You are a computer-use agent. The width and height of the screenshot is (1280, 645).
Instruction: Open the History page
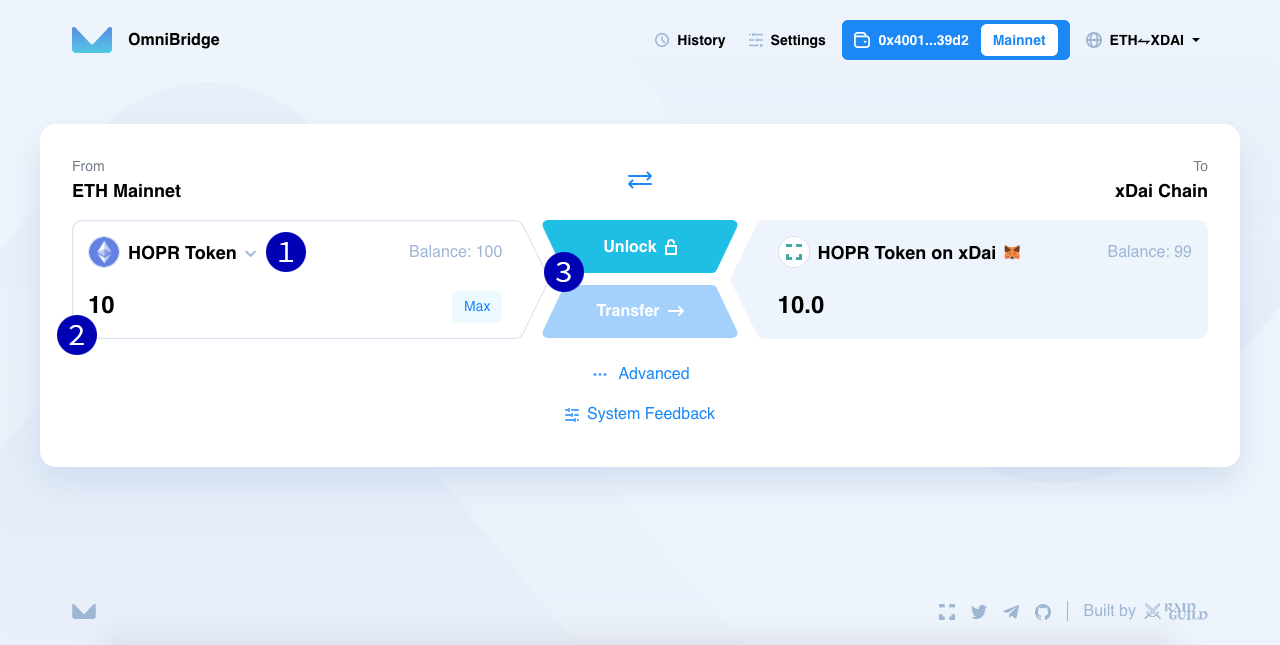(x=690, y=40)
